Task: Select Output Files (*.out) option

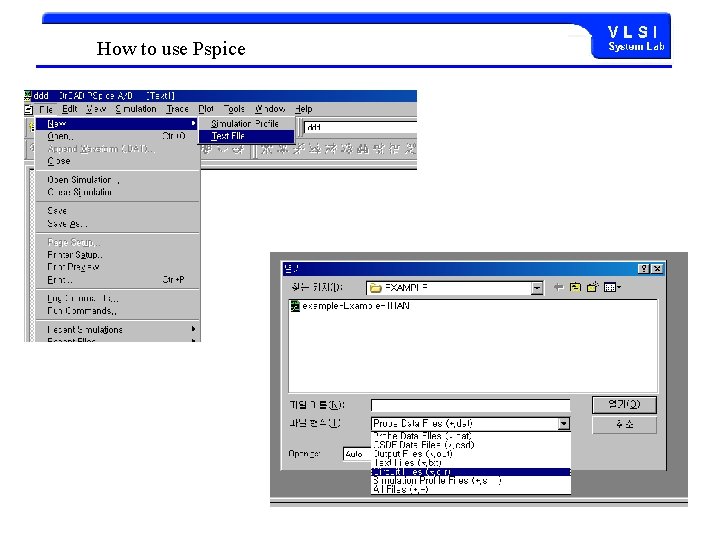Action: 471,454
